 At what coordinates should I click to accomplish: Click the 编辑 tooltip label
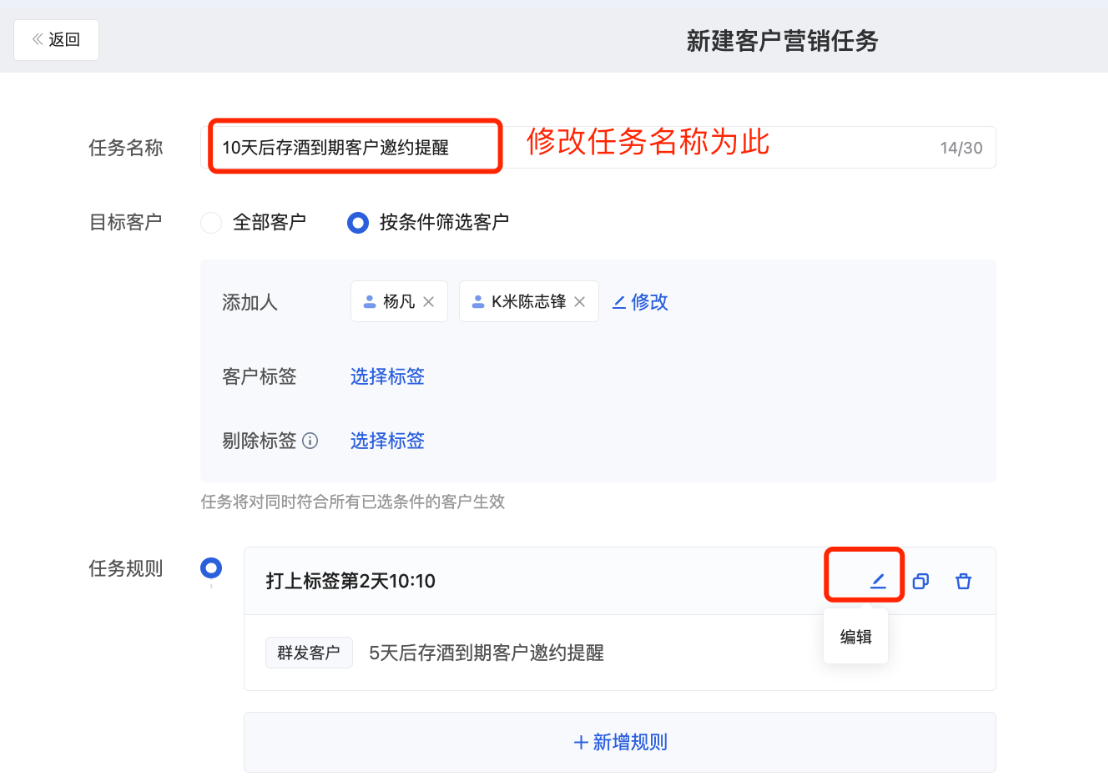click(856, 636)
